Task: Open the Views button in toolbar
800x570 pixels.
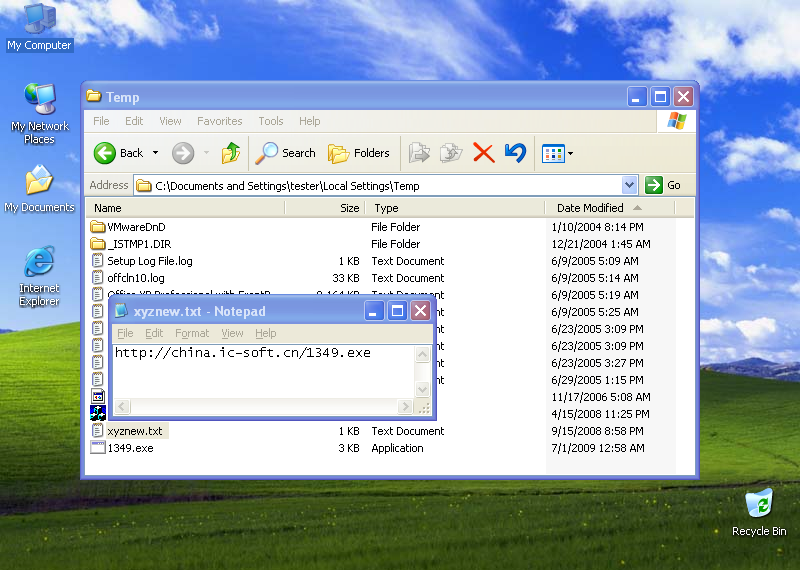Action: 553,153
